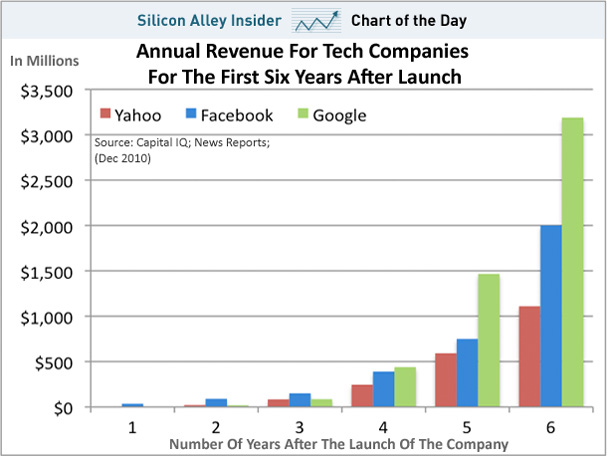Click the '$0' y-axis label
Viewport: 607px width, 456px height.
tap(63, 408)
